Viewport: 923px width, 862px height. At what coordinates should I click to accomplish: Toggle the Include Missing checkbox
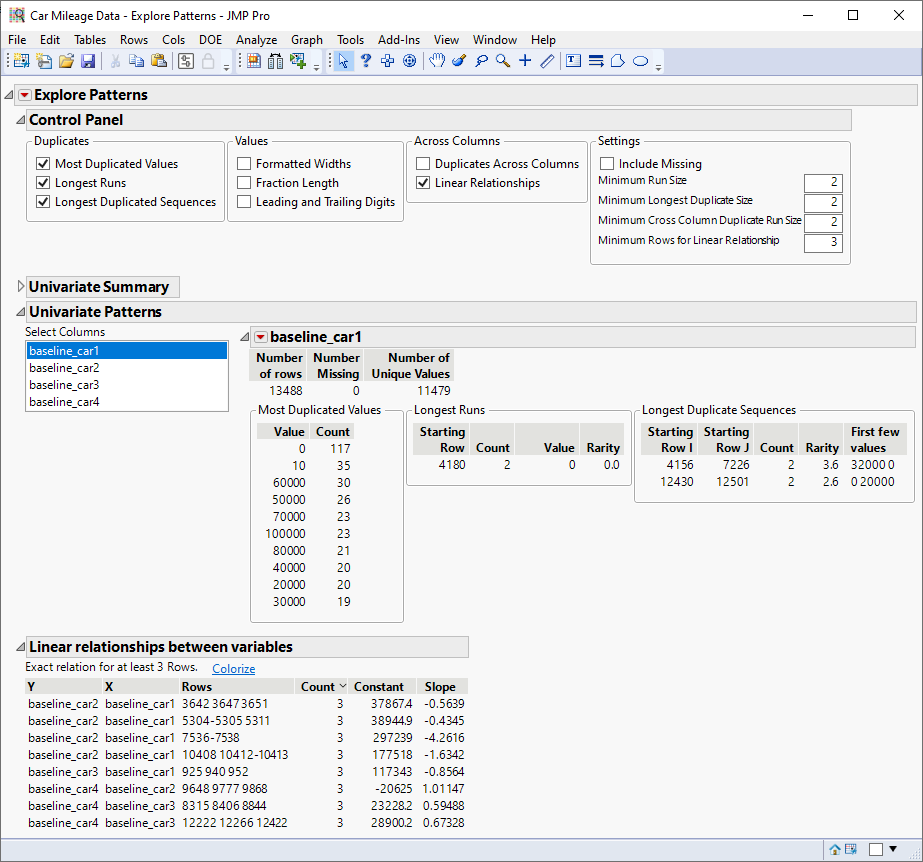606,164
